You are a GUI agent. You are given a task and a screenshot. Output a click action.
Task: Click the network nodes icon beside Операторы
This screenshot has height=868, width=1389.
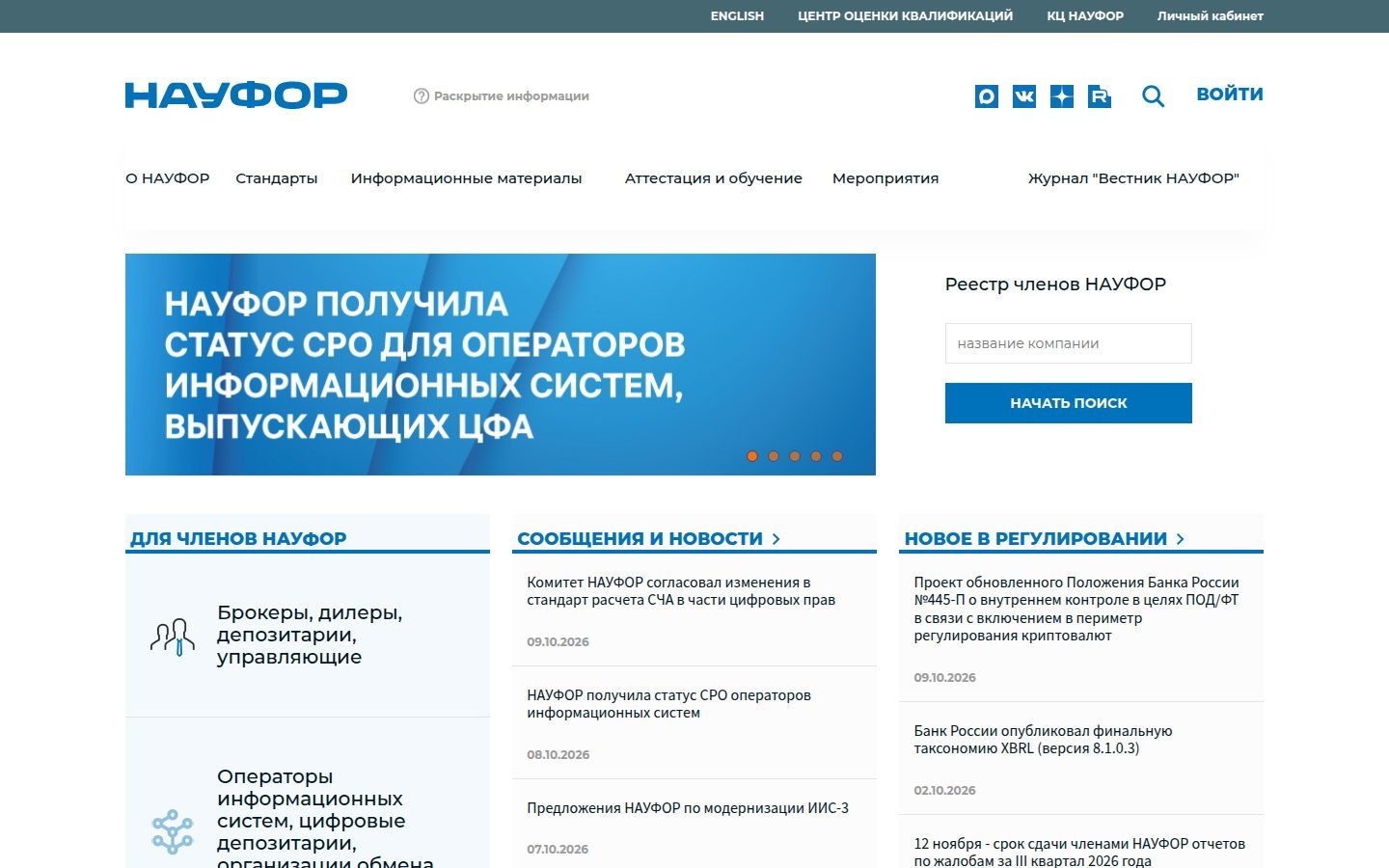click(x=173, y=831)
